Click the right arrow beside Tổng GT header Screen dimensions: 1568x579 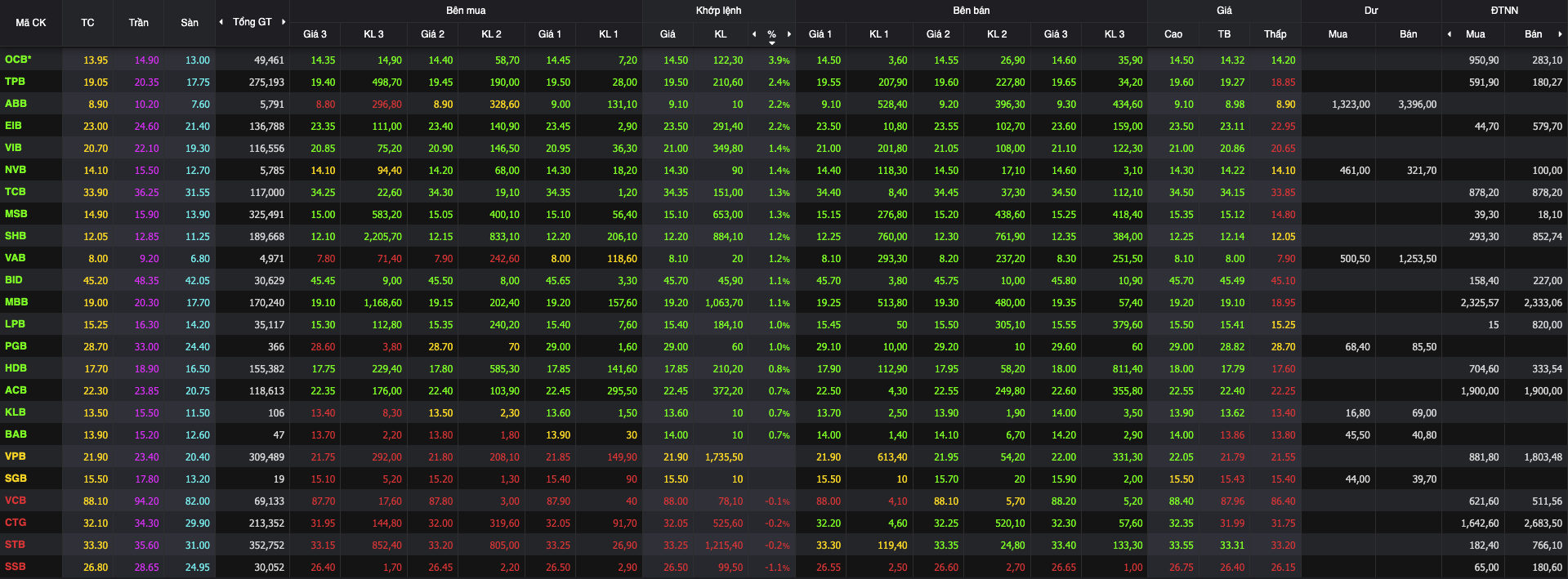[284, 22]
